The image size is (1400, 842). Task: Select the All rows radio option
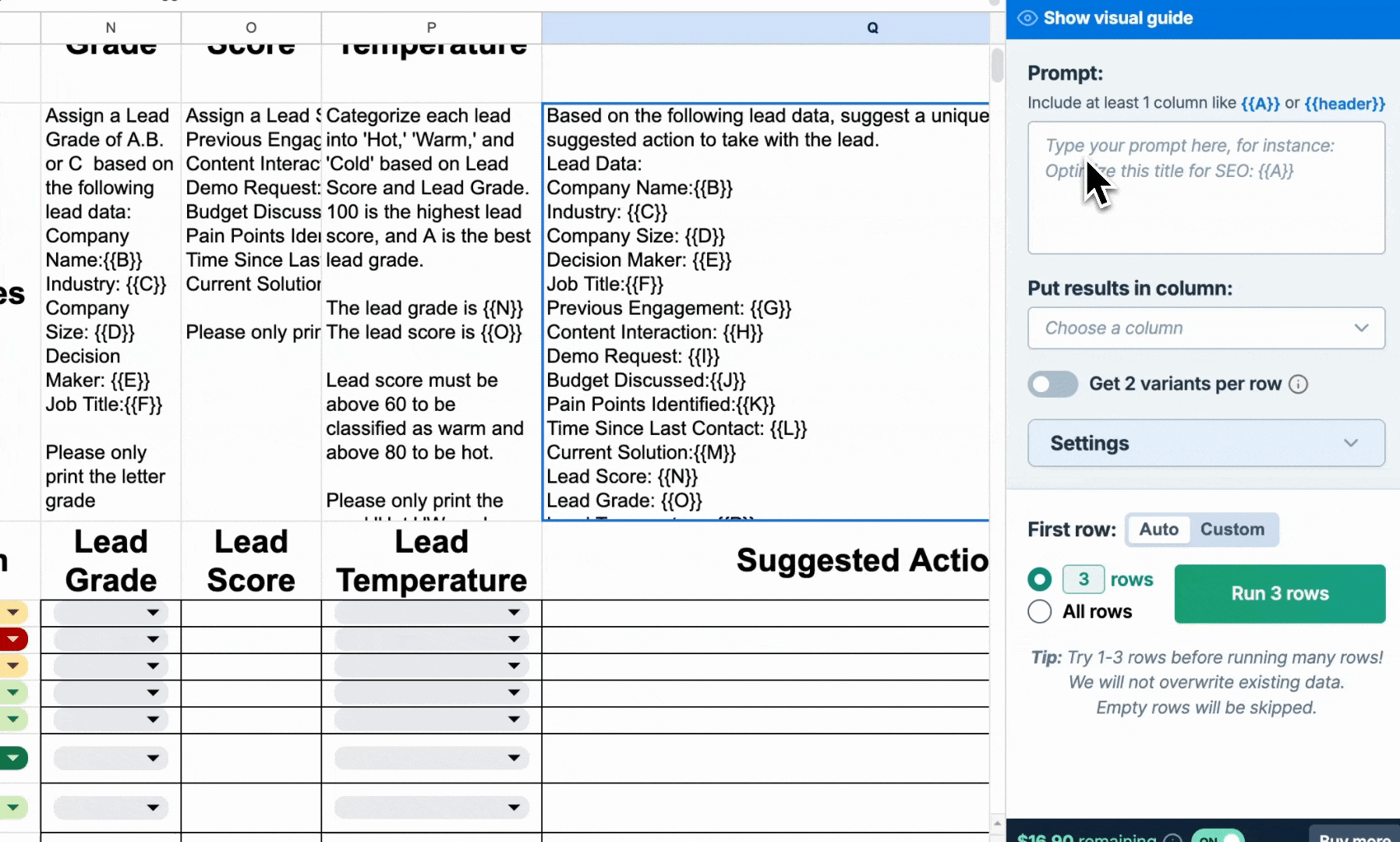pos(1040,611)
